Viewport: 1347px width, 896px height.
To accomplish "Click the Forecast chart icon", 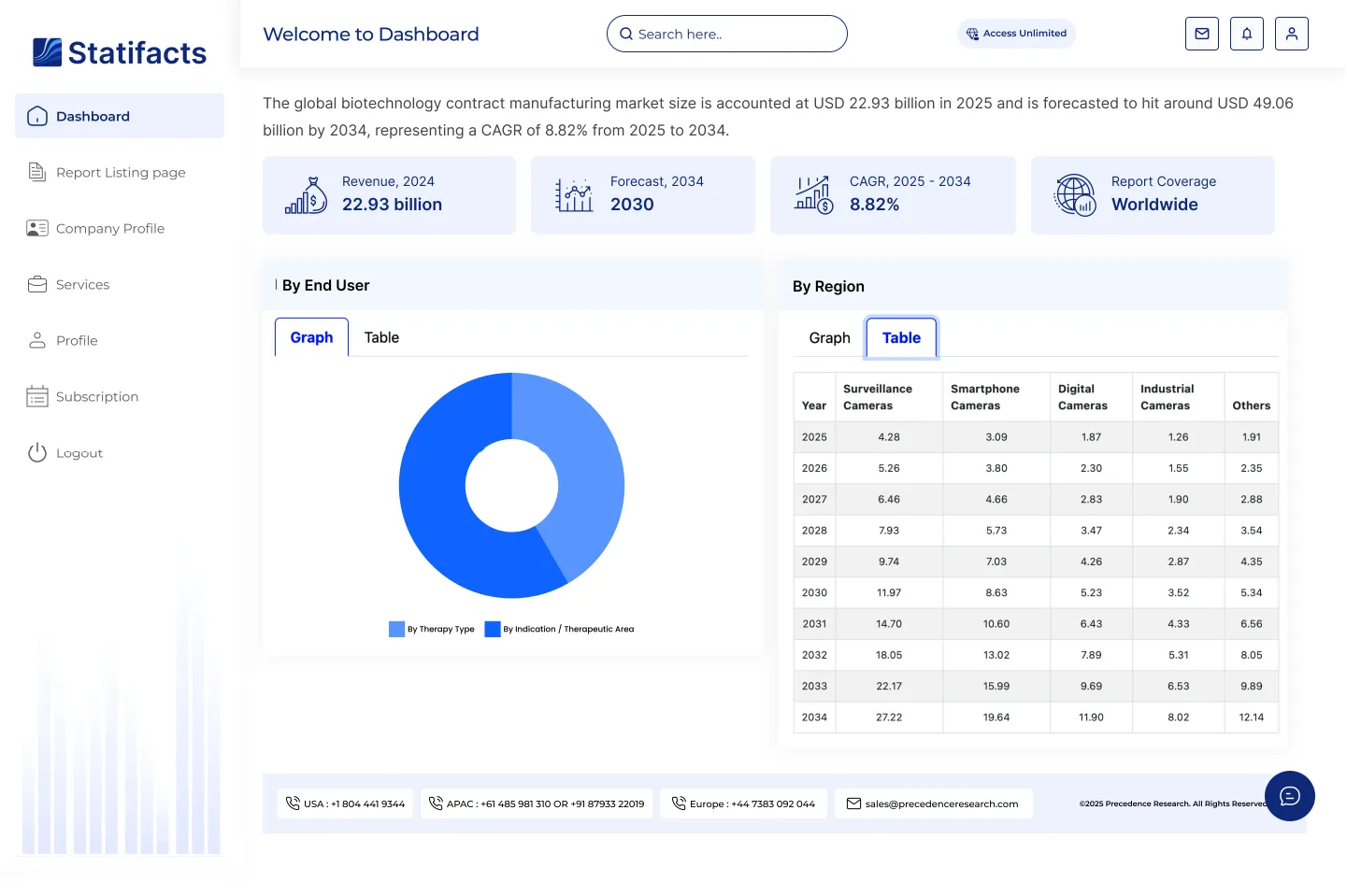I will [574, 195].
